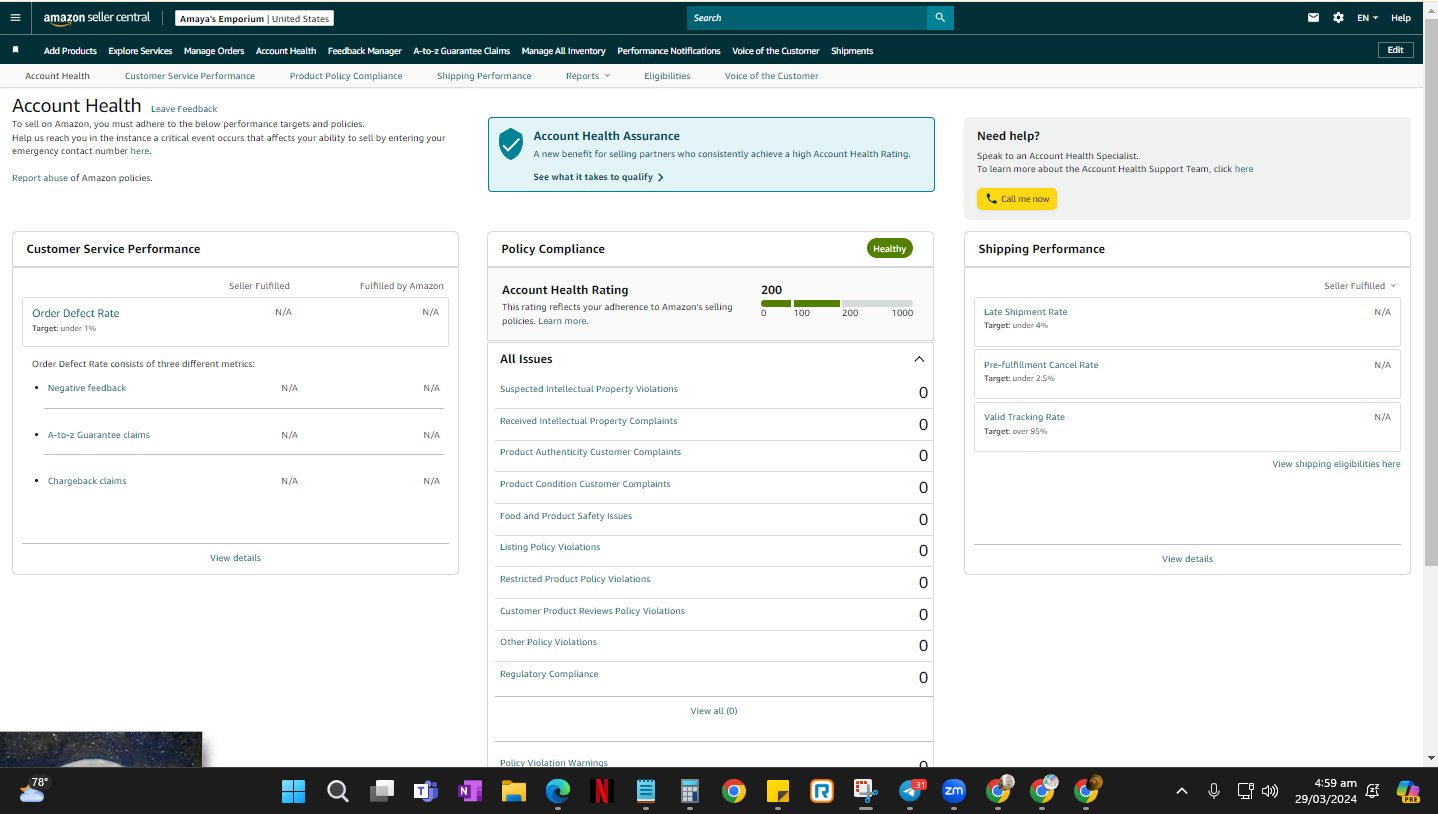Go to Product Policy Compliance tab
The height and width of the screenshot is (814, 1438).
pos(346,76)
